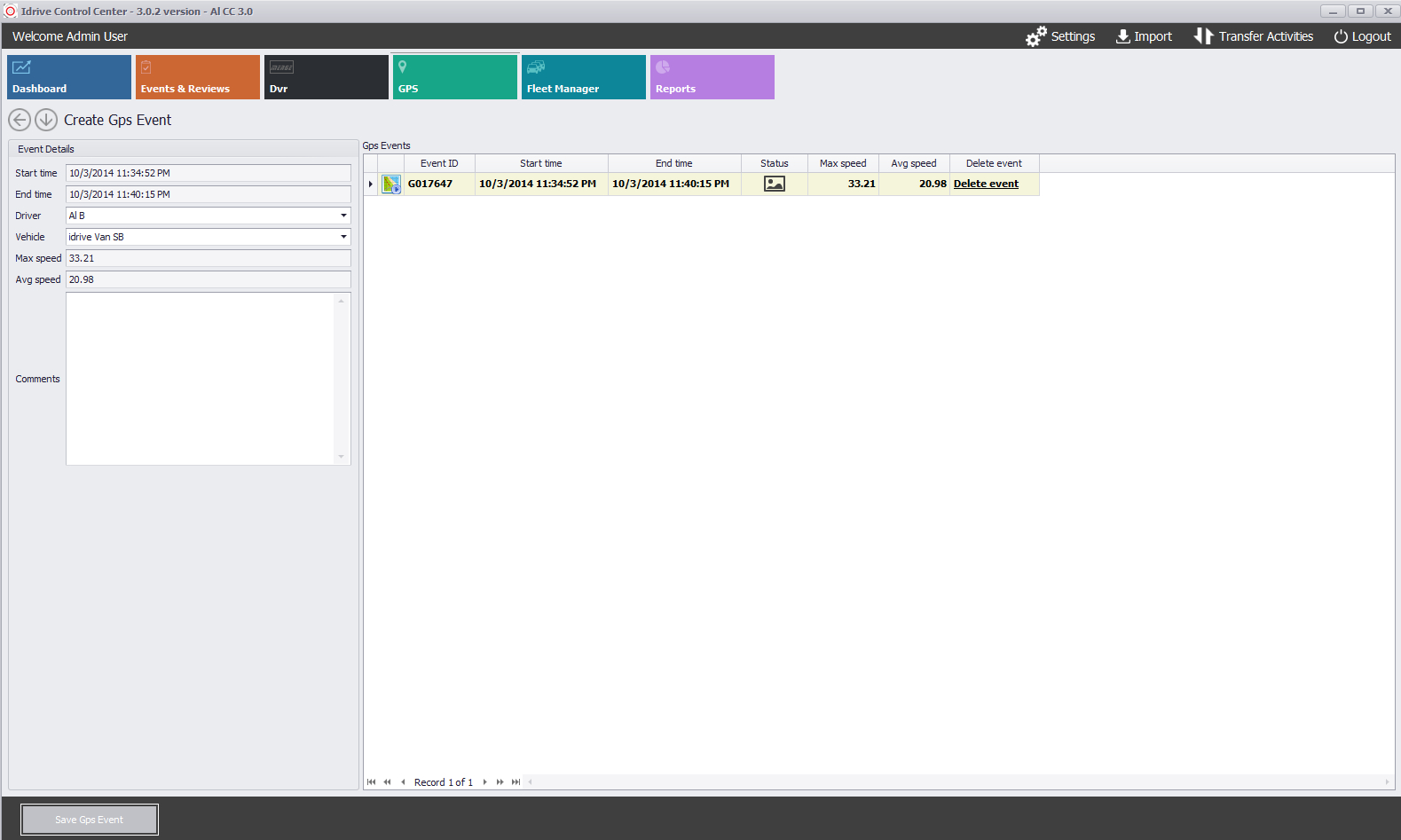1401x840 pixels.
Task: Go to last record in navigator
Action: tap(516, 782)
